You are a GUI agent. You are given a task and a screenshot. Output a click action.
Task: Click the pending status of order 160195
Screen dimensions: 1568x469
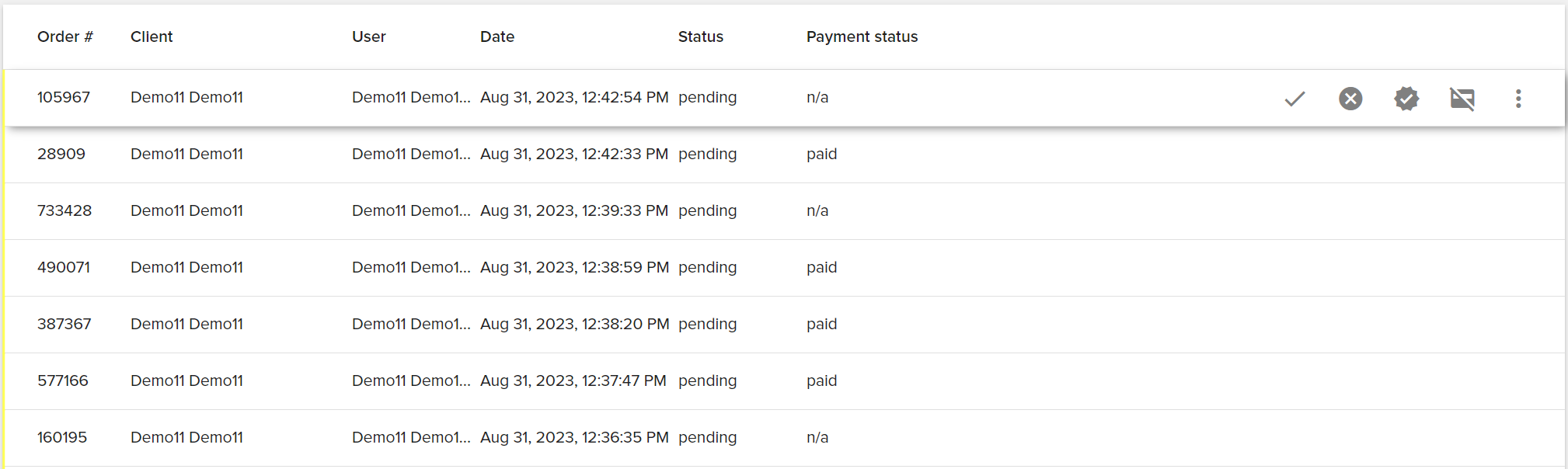pos(708,437)
